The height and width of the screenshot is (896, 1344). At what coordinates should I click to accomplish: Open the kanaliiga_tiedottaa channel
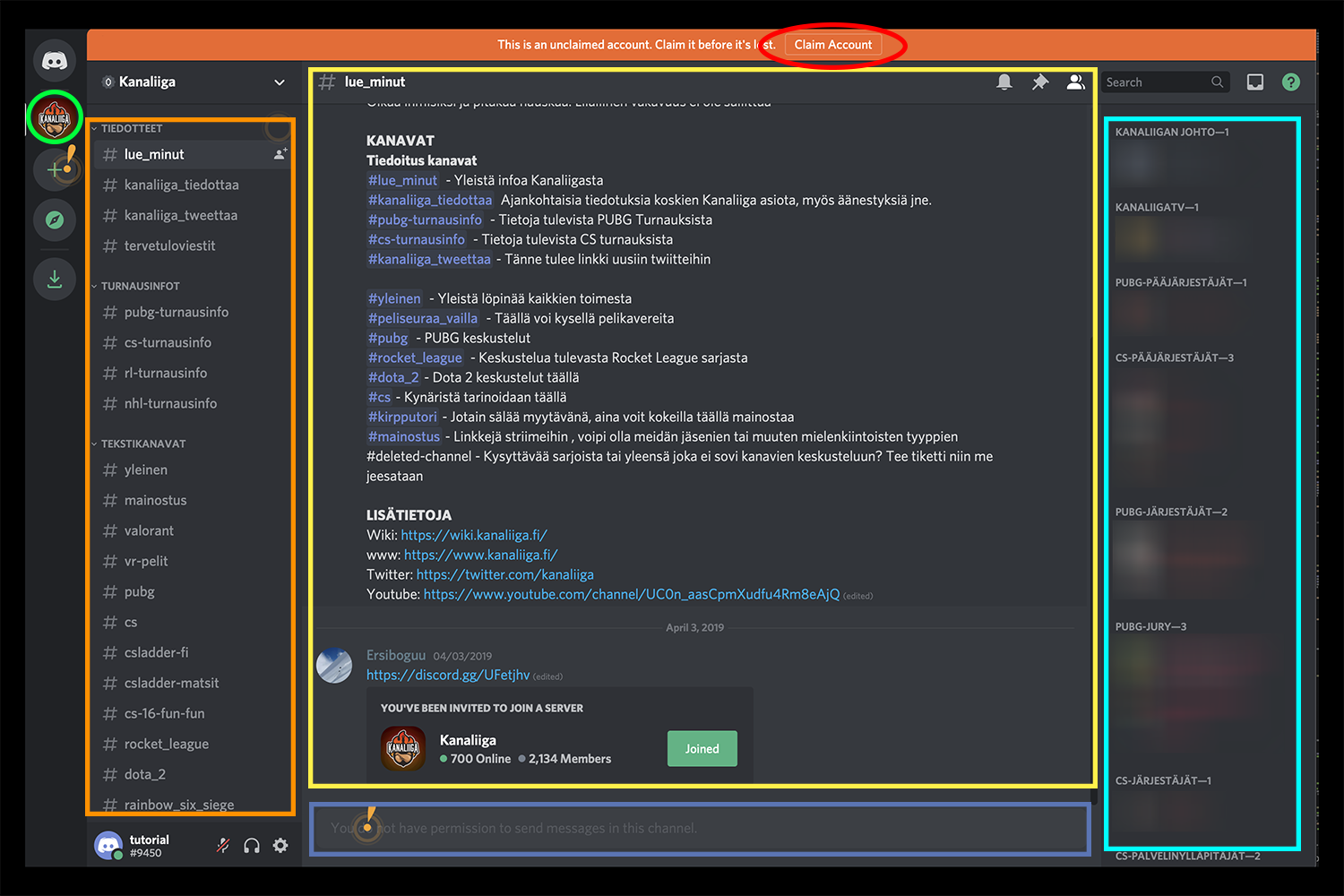coord(181,185)
